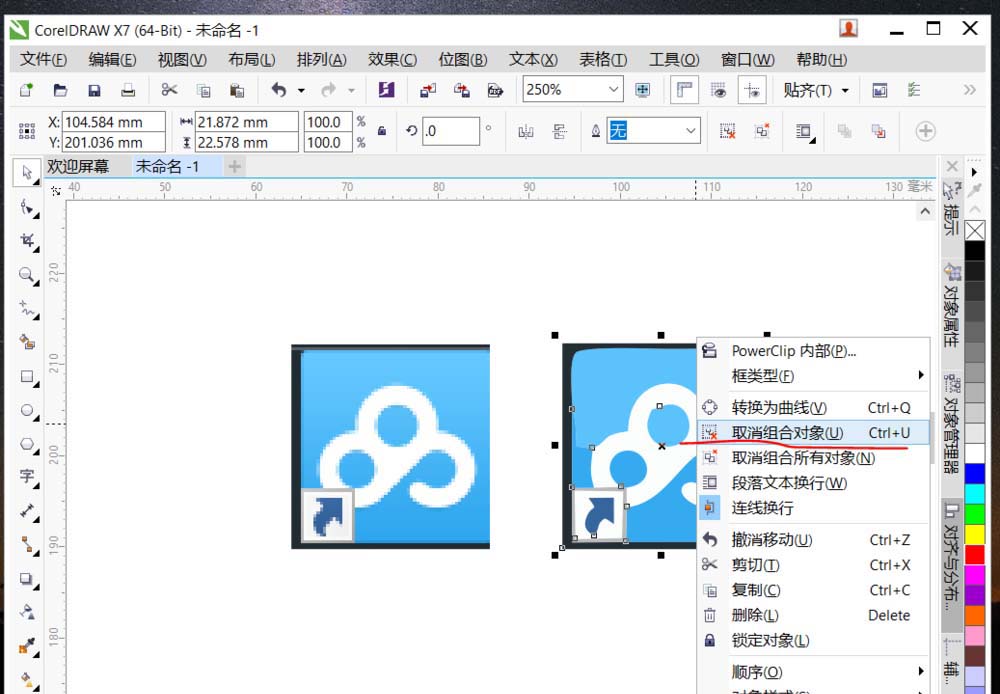
Task: Switch to the 欢迎屏幕 tab
Action: [80, 166]
